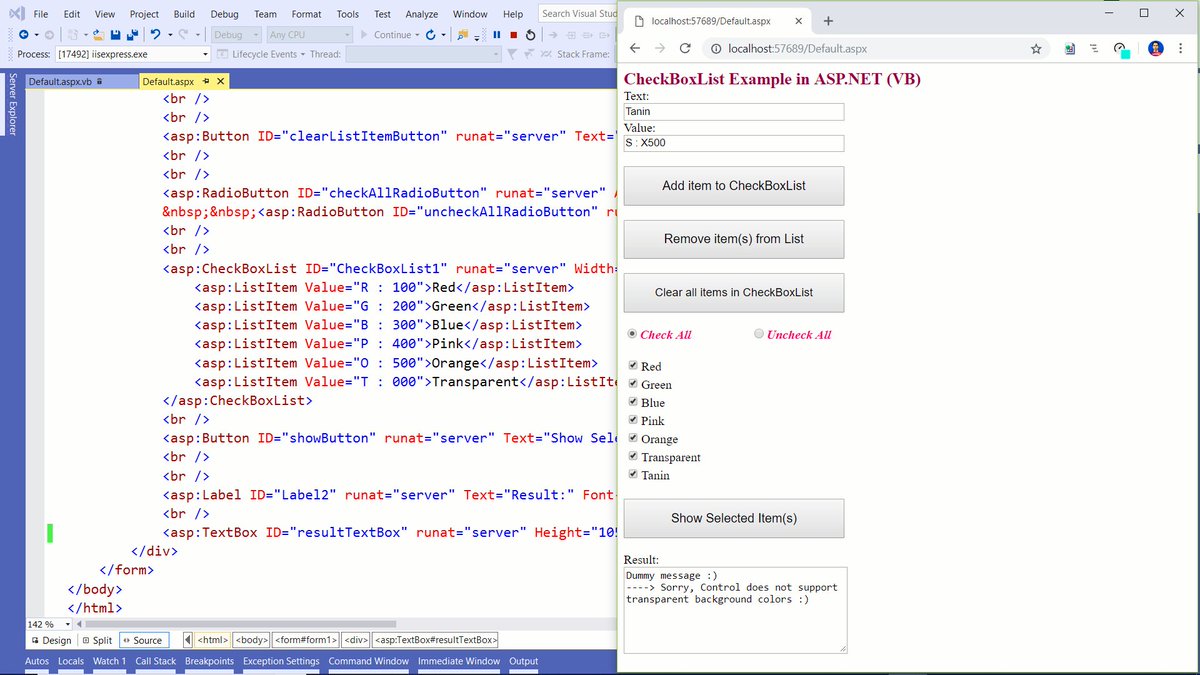The image size is (1200, 675).
Task: Open Chrome's three-dot menu
Action: pyautogui.click(x=1183, y=48)
